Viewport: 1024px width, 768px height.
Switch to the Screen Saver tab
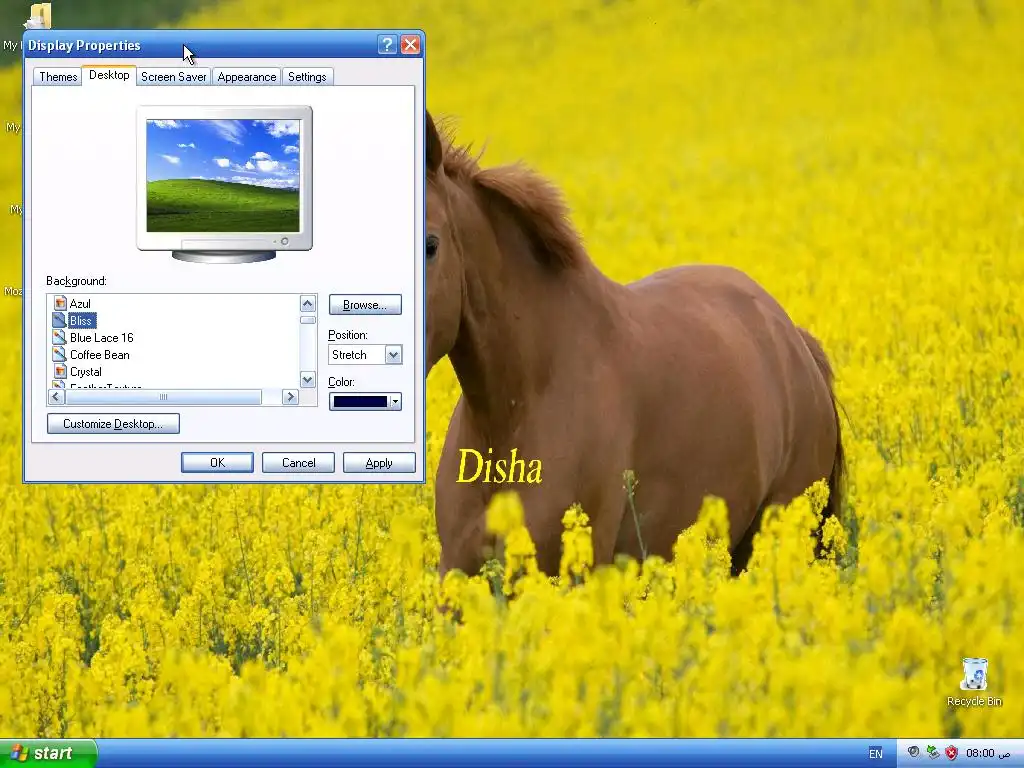click(173, 76)
